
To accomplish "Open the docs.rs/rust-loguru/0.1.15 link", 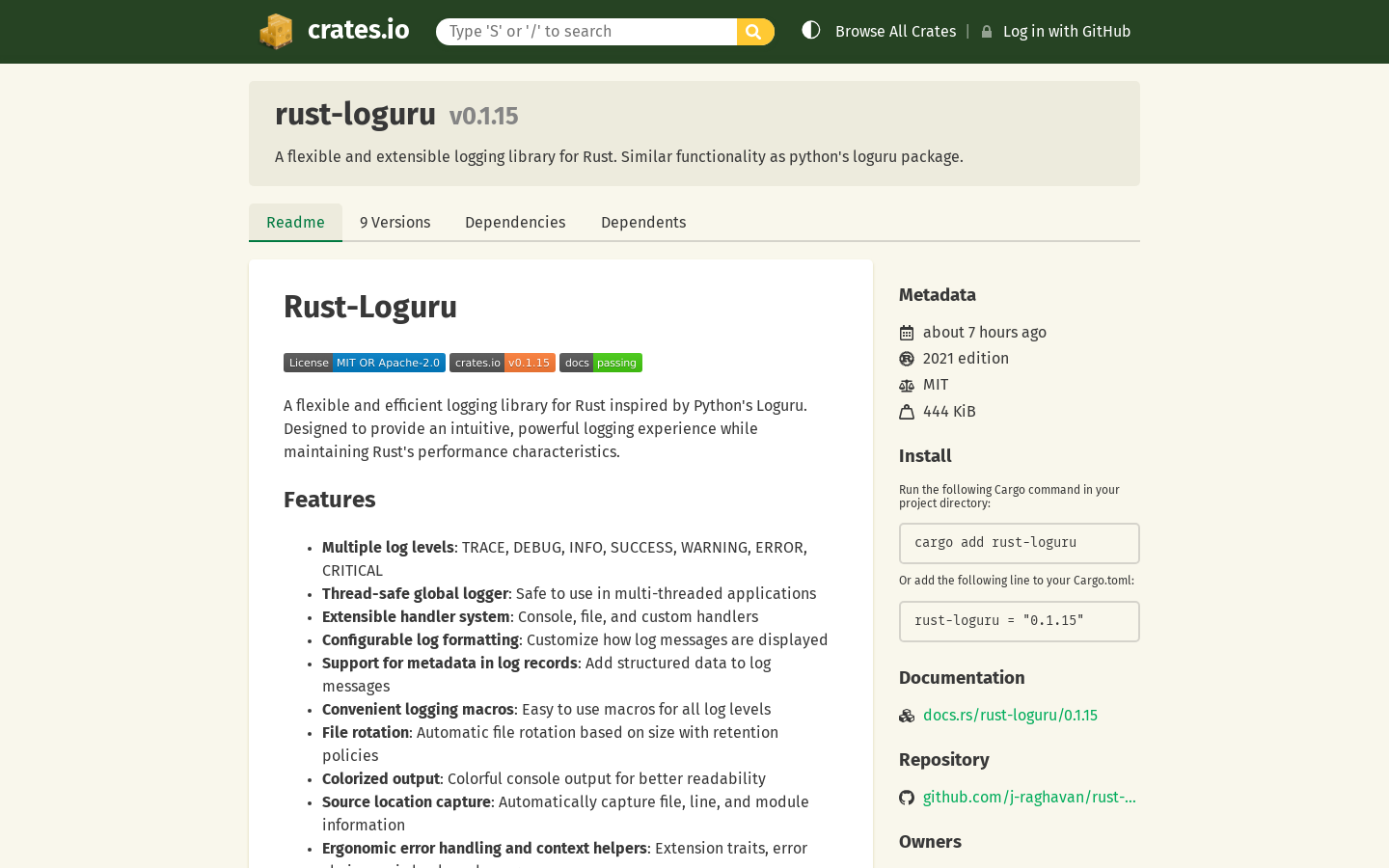I will tap(1010, 716).
